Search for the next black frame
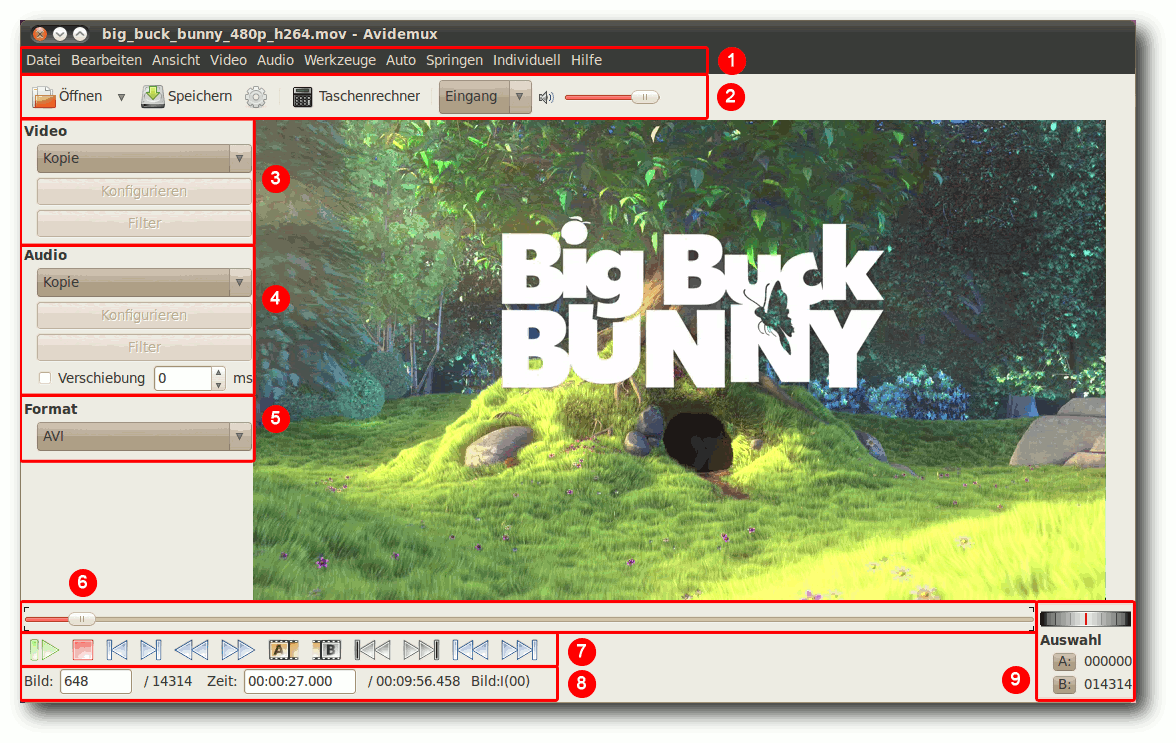1176x743 pixels. 421,650
